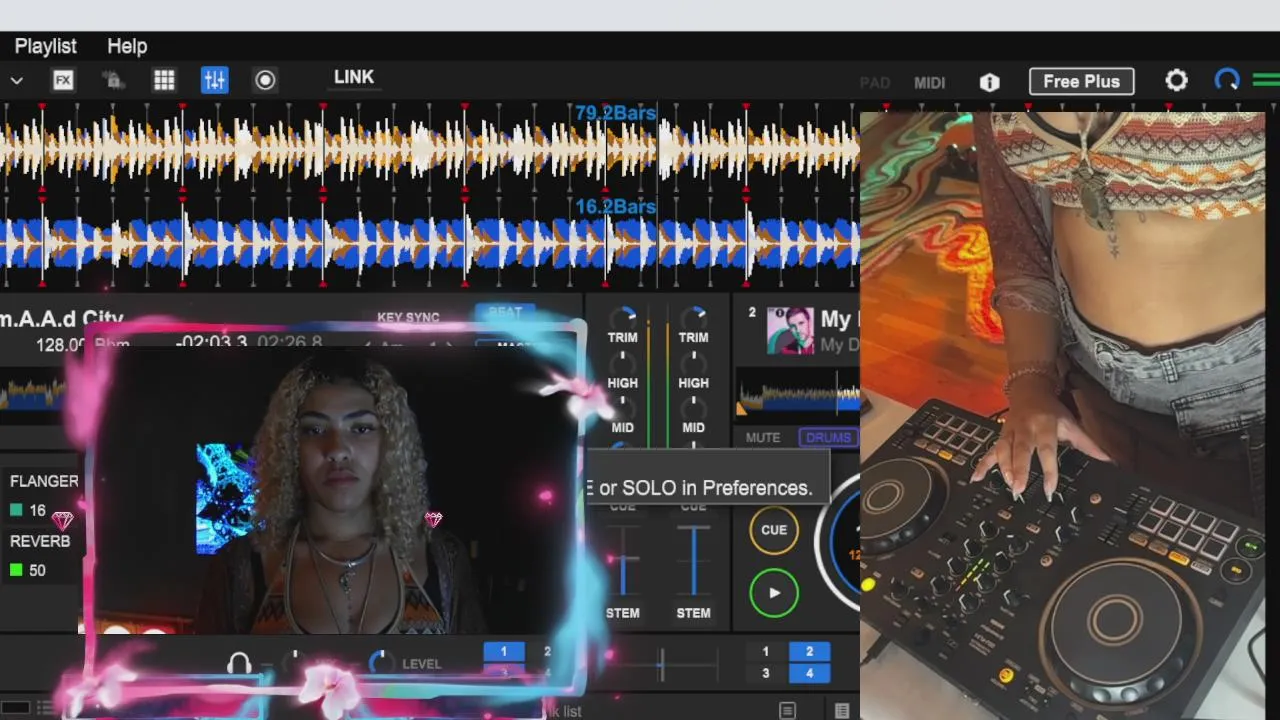1280x720 pixels.
Task: Toggle the MUTE stem mode button
Action: tap(763, 437)
